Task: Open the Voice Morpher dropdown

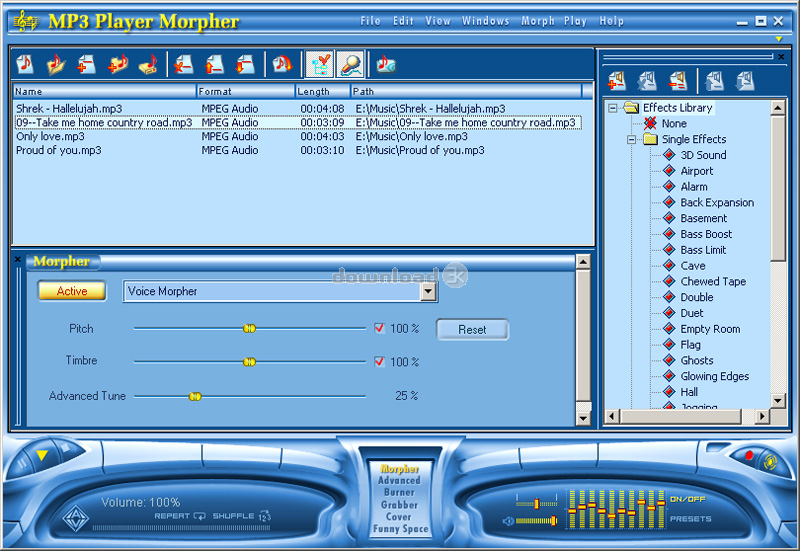Action: 428,292
